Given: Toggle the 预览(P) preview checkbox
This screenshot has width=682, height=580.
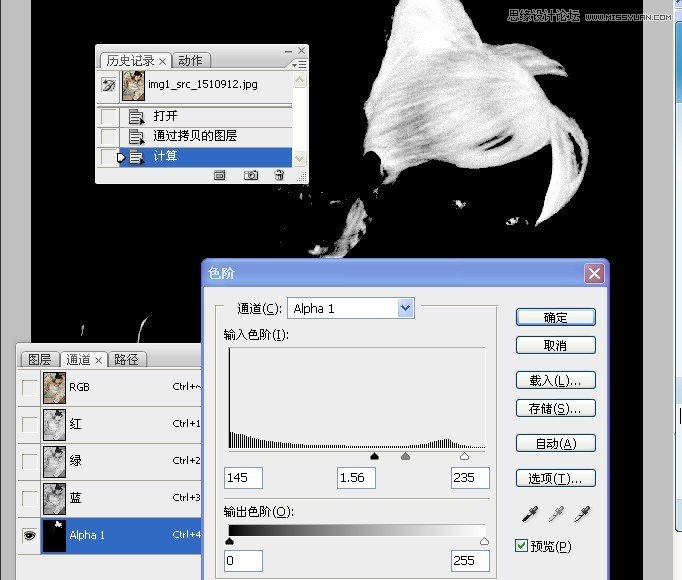Looking at the screenshot, I should [521, 546].
